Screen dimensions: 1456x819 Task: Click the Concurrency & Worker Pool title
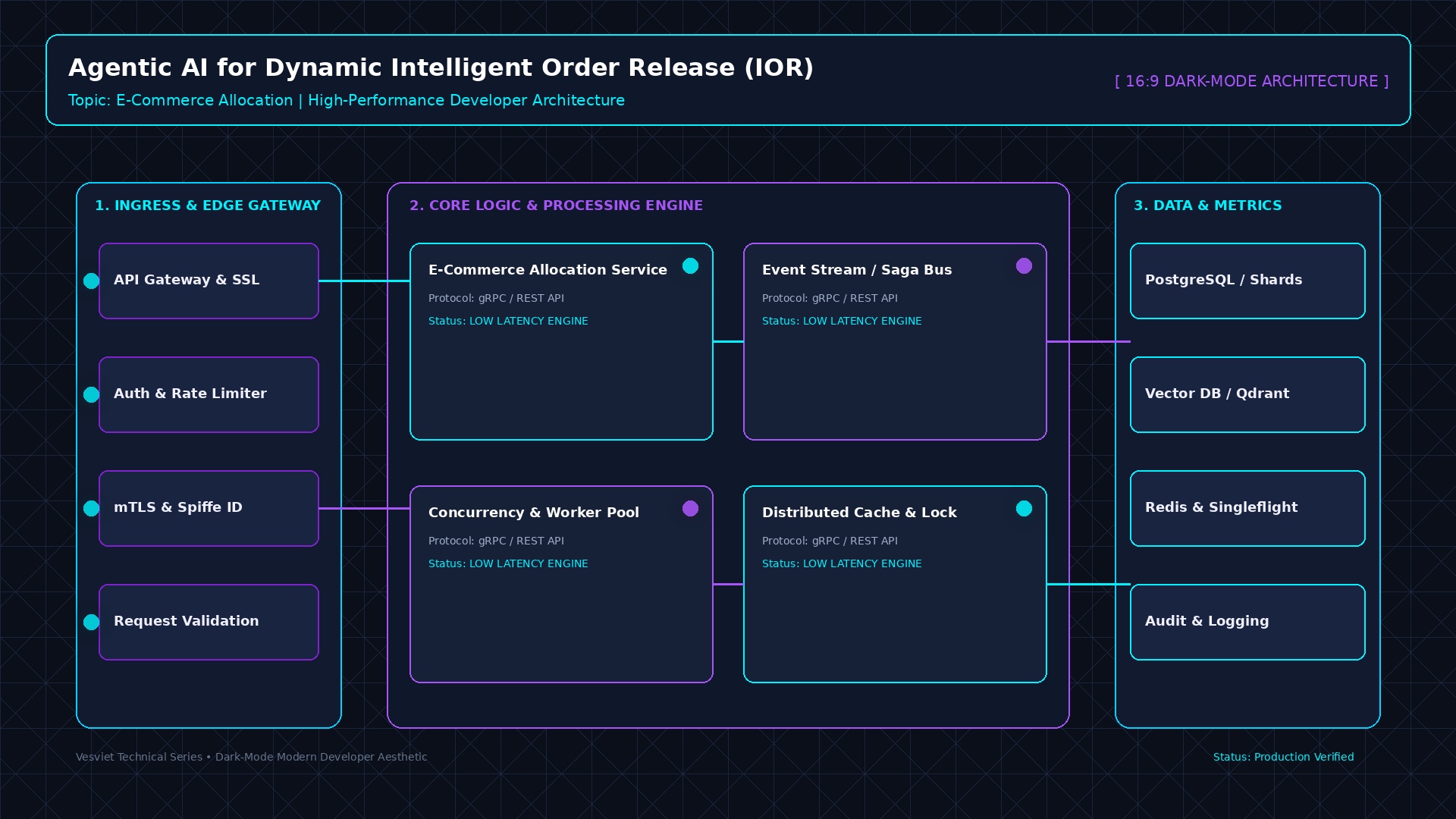(534, 513)
